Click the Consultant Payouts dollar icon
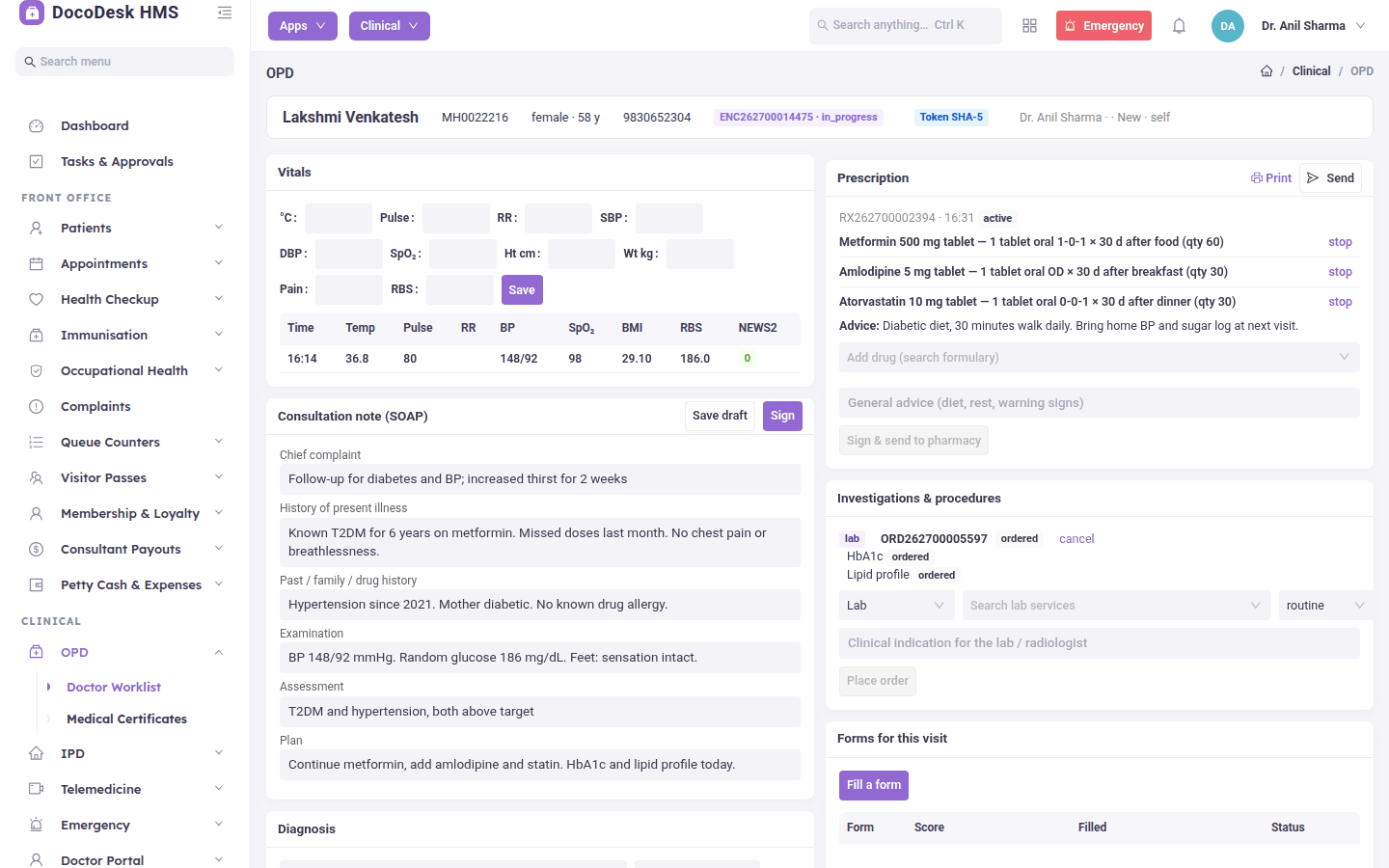 coord(37,550)
